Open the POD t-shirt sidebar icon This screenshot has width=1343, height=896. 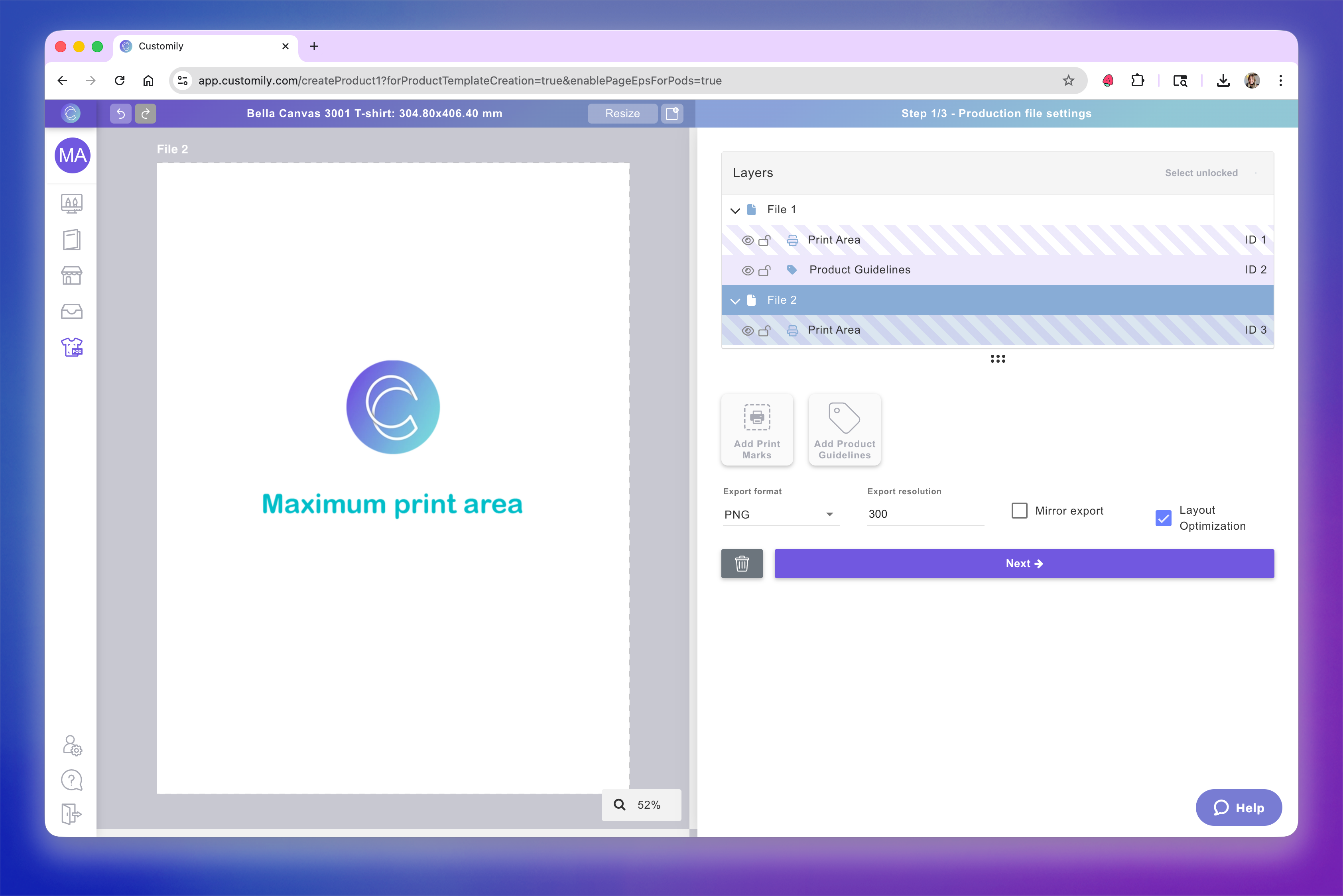click(x=72, y=347)
